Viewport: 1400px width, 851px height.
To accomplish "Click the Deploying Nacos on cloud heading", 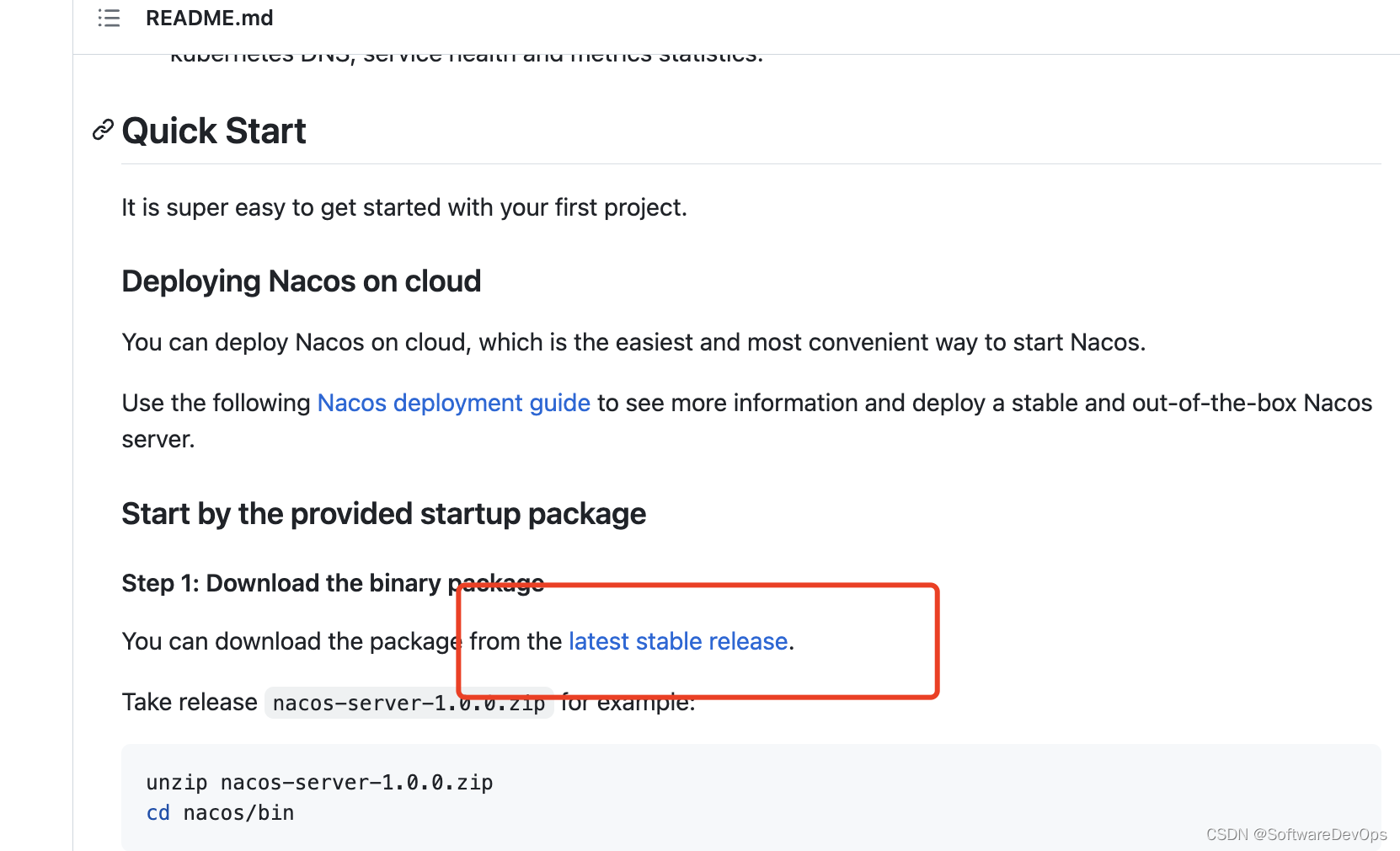I will pyautogui.click(x=301, y=281).
